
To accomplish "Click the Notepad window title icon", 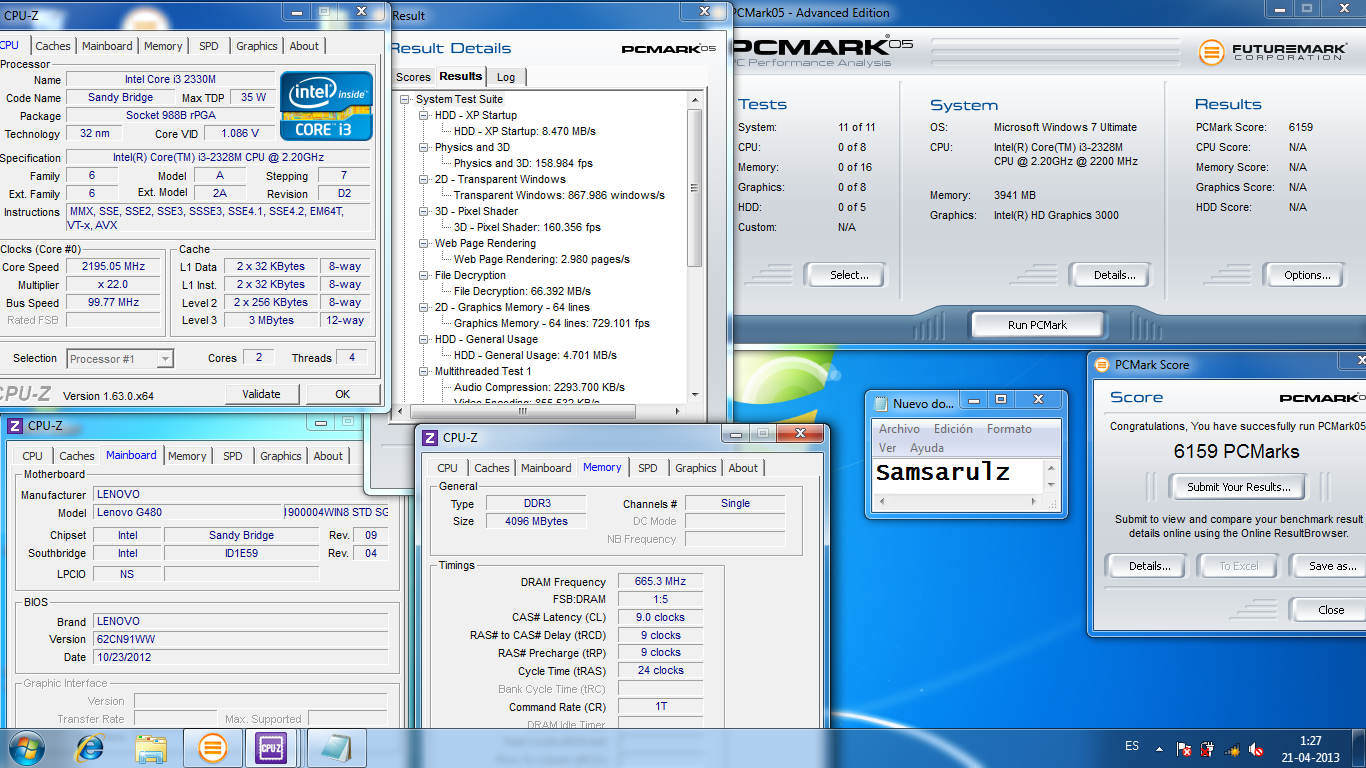I will (x=880, y=404).
